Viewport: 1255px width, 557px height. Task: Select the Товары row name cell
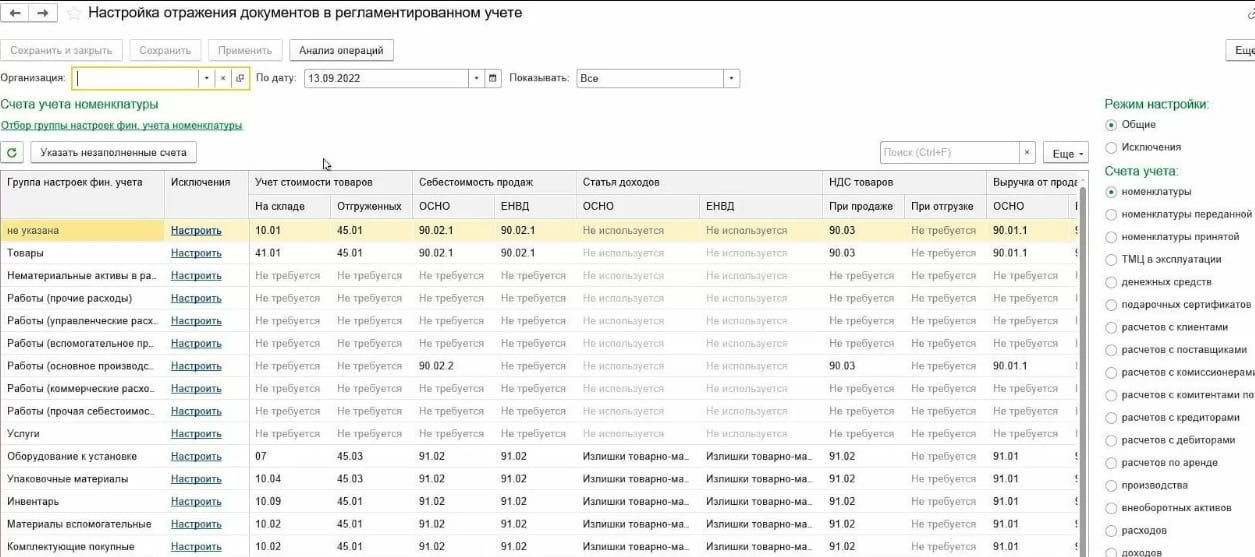tap(82, 253)
